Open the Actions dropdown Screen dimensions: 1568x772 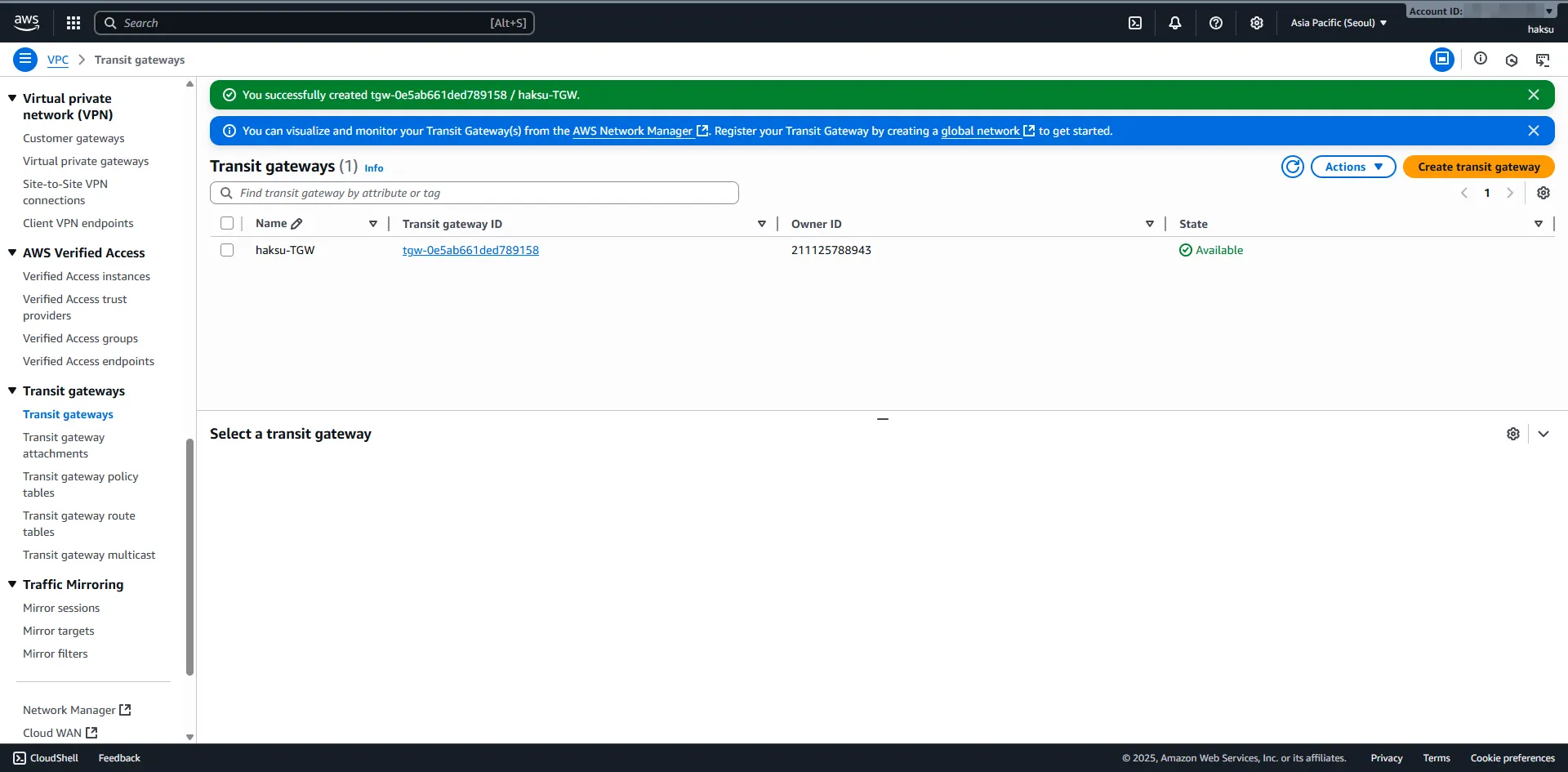(1353, 167)
